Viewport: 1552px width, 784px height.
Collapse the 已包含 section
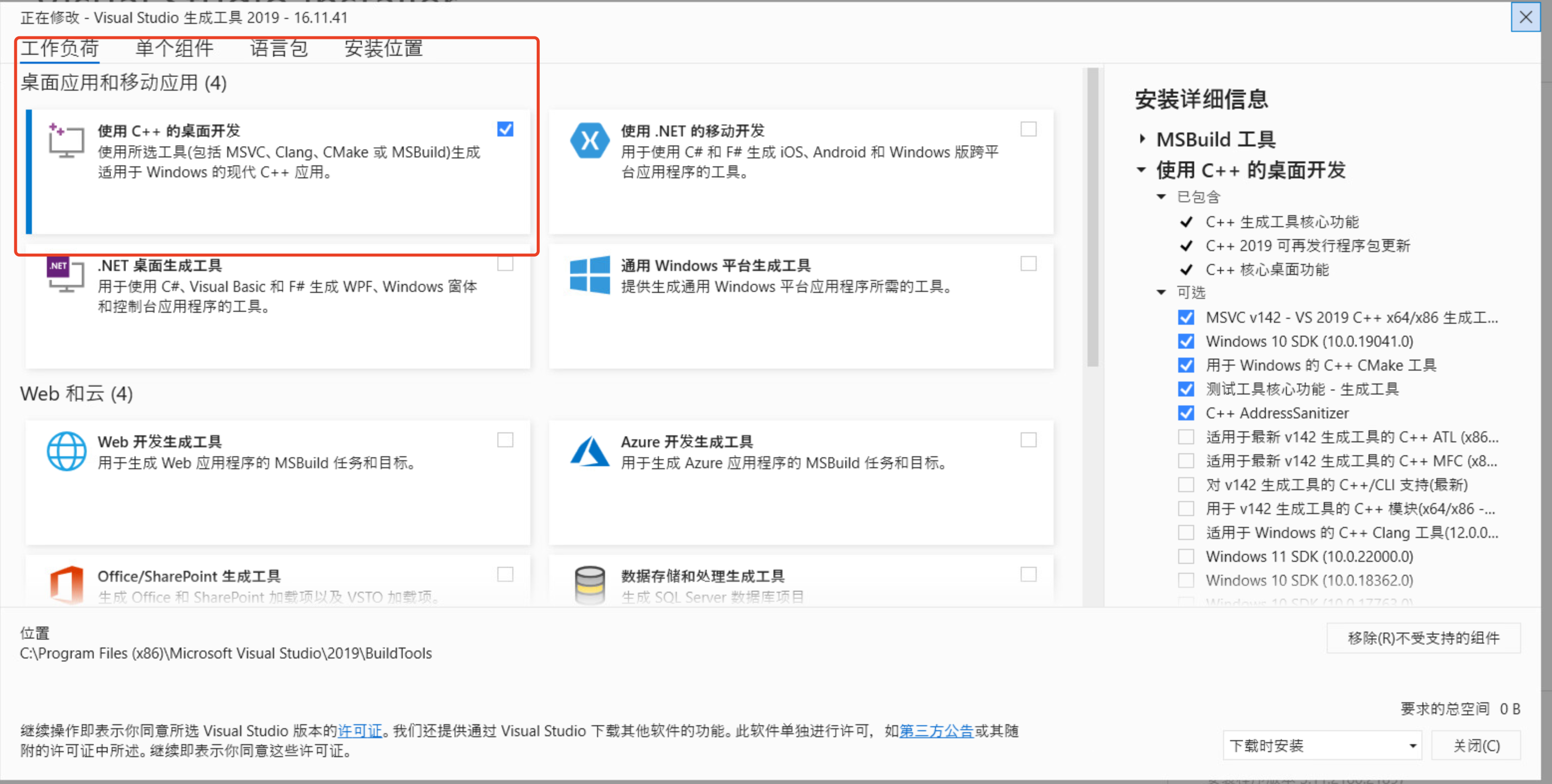pos(1161,197)
